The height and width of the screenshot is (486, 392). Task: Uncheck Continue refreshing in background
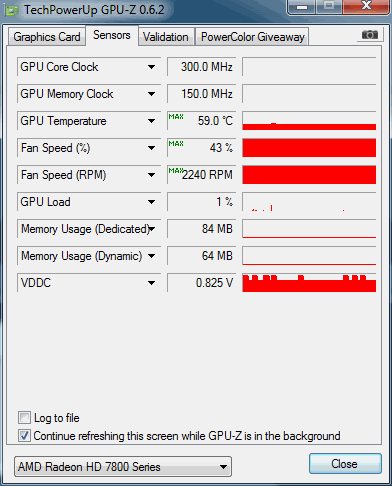[24, 435]
